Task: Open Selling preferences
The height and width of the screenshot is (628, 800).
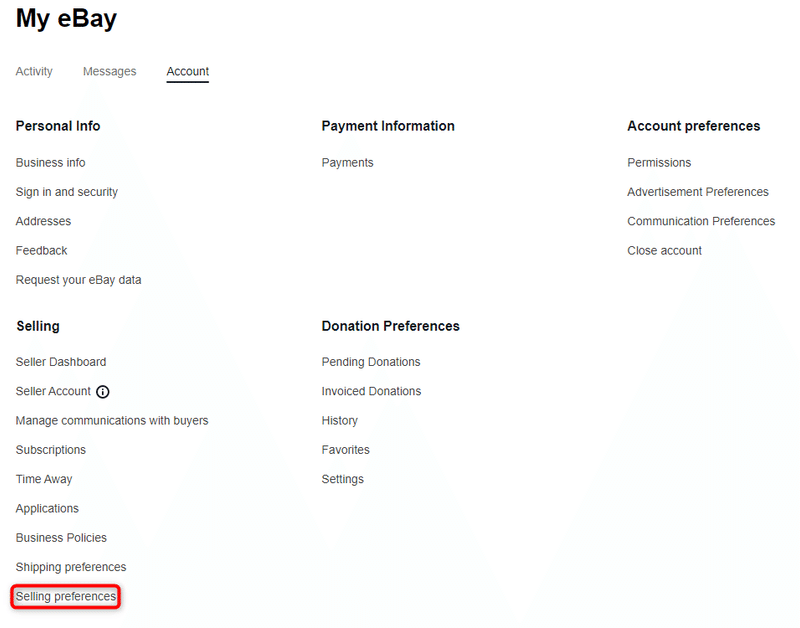Action: tap(66, 596)
